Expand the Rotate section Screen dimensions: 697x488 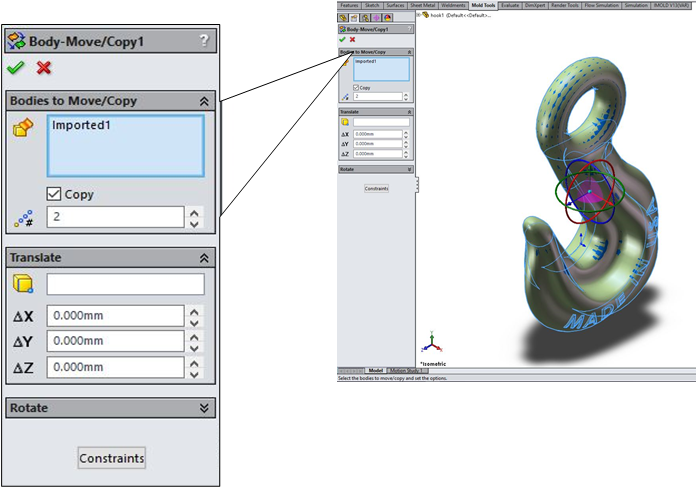(204, 408)
